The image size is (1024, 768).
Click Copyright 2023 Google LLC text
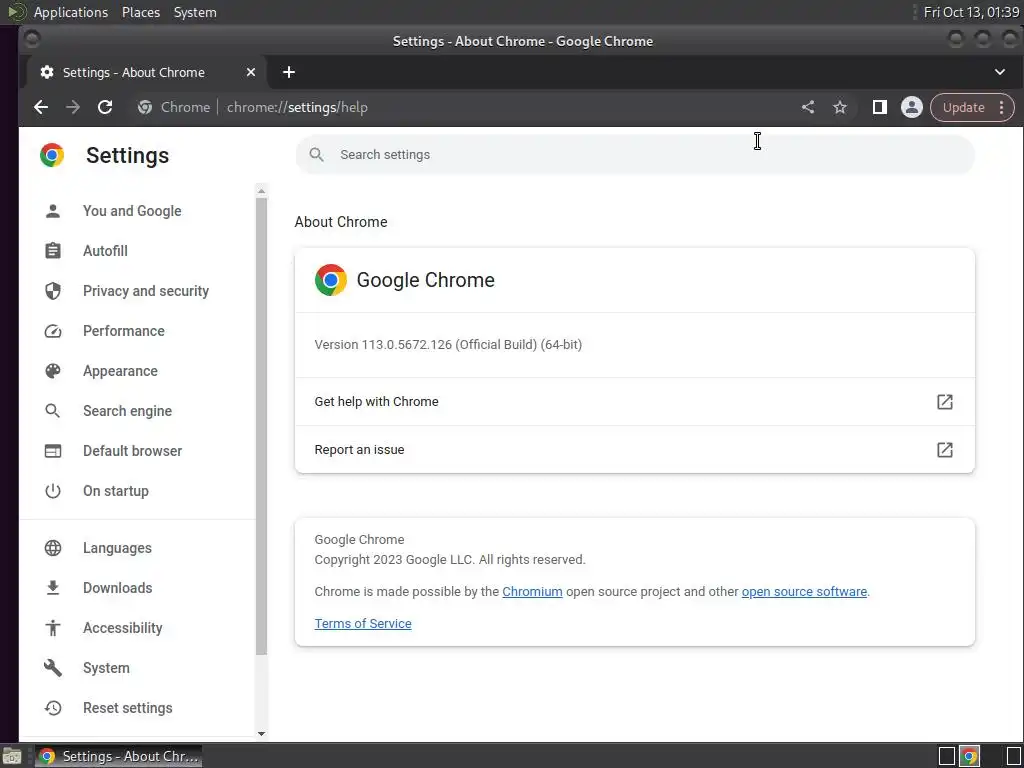click(450, 560)
